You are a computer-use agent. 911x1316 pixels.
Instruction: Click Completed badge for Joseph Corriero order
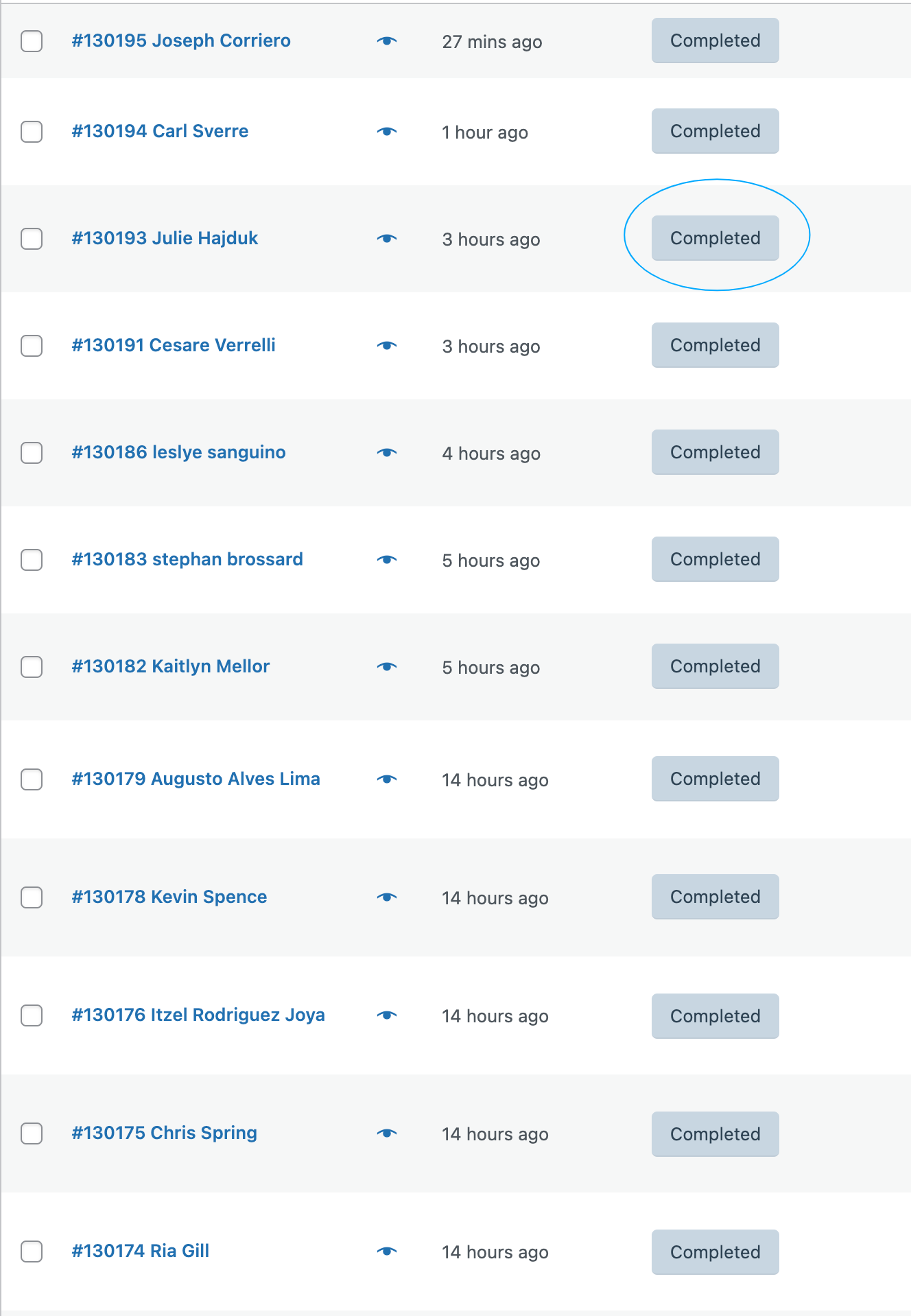pyautogui.click(x=715, y=40)
